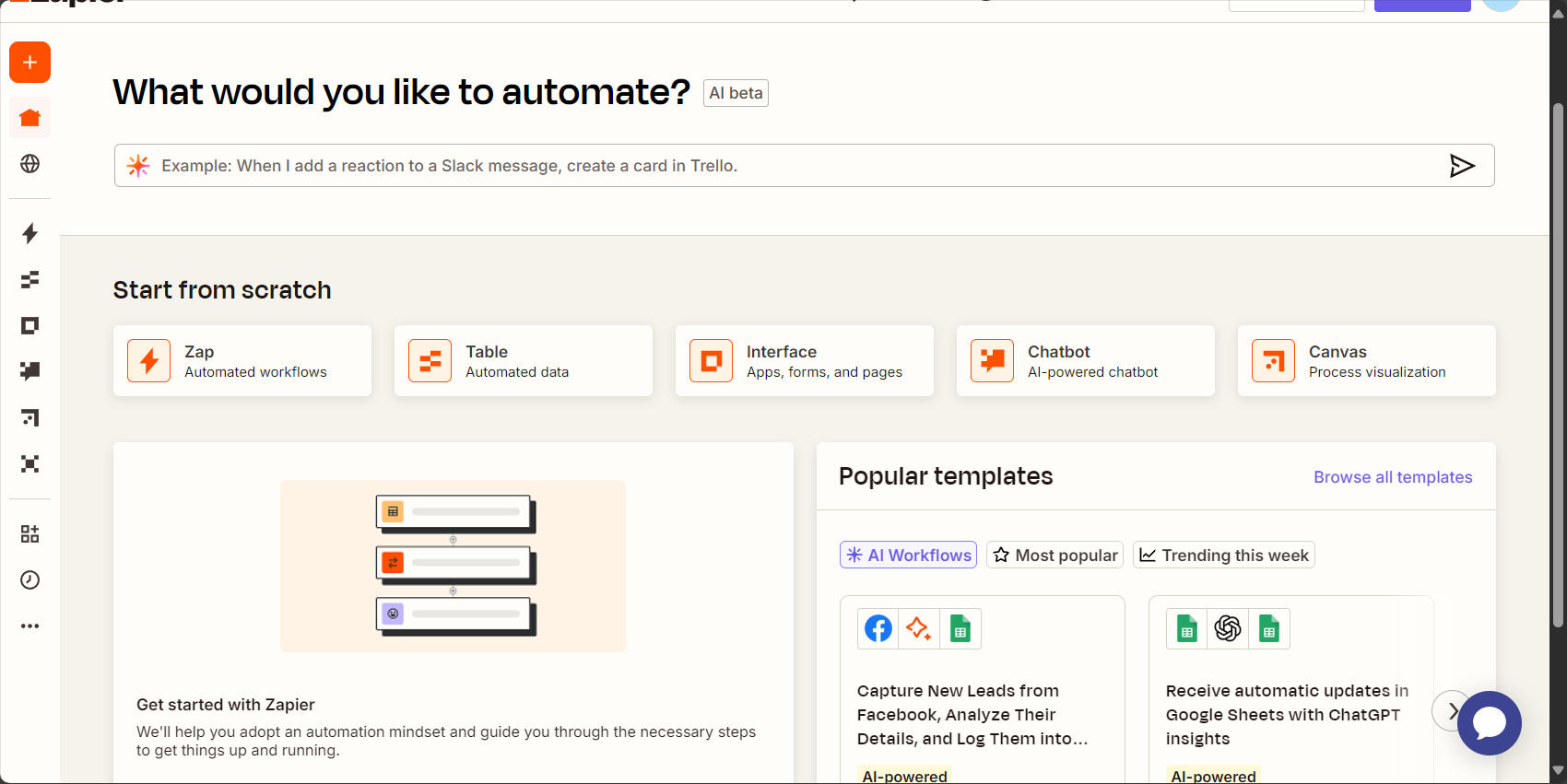Click the Google Sheets icon in leads template
1567x784 pixels.
(960, 629)
